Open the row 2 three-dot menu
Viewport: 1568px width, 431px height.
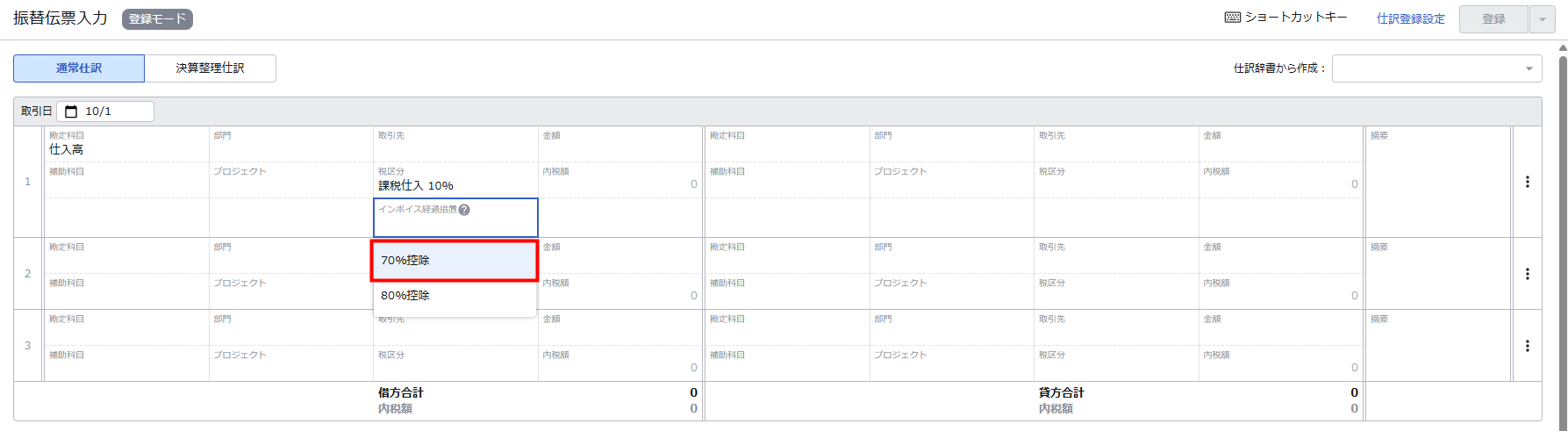pos(1527,274)
